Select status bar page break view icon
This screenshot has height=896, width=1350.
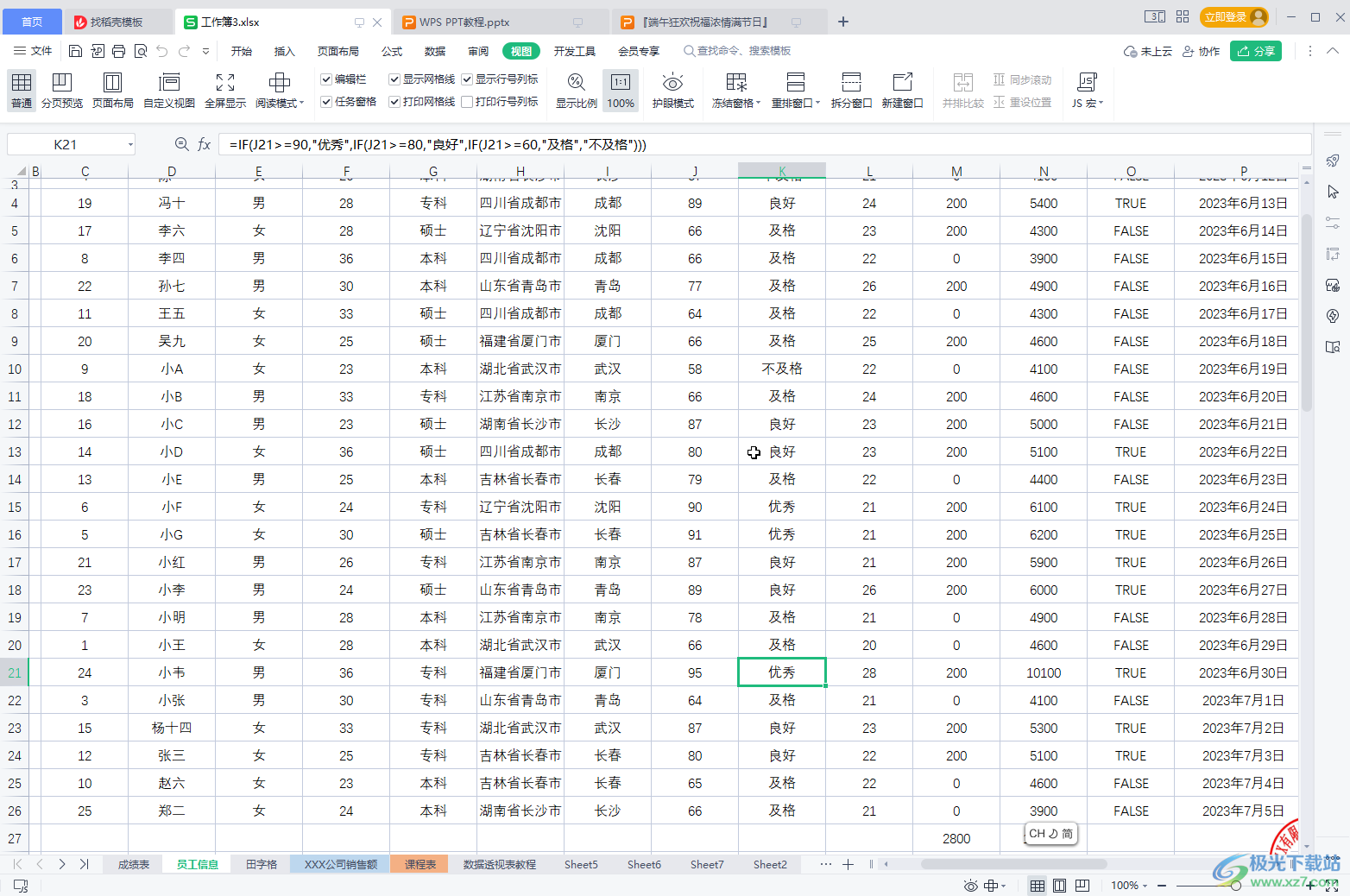coord(1082,886)
